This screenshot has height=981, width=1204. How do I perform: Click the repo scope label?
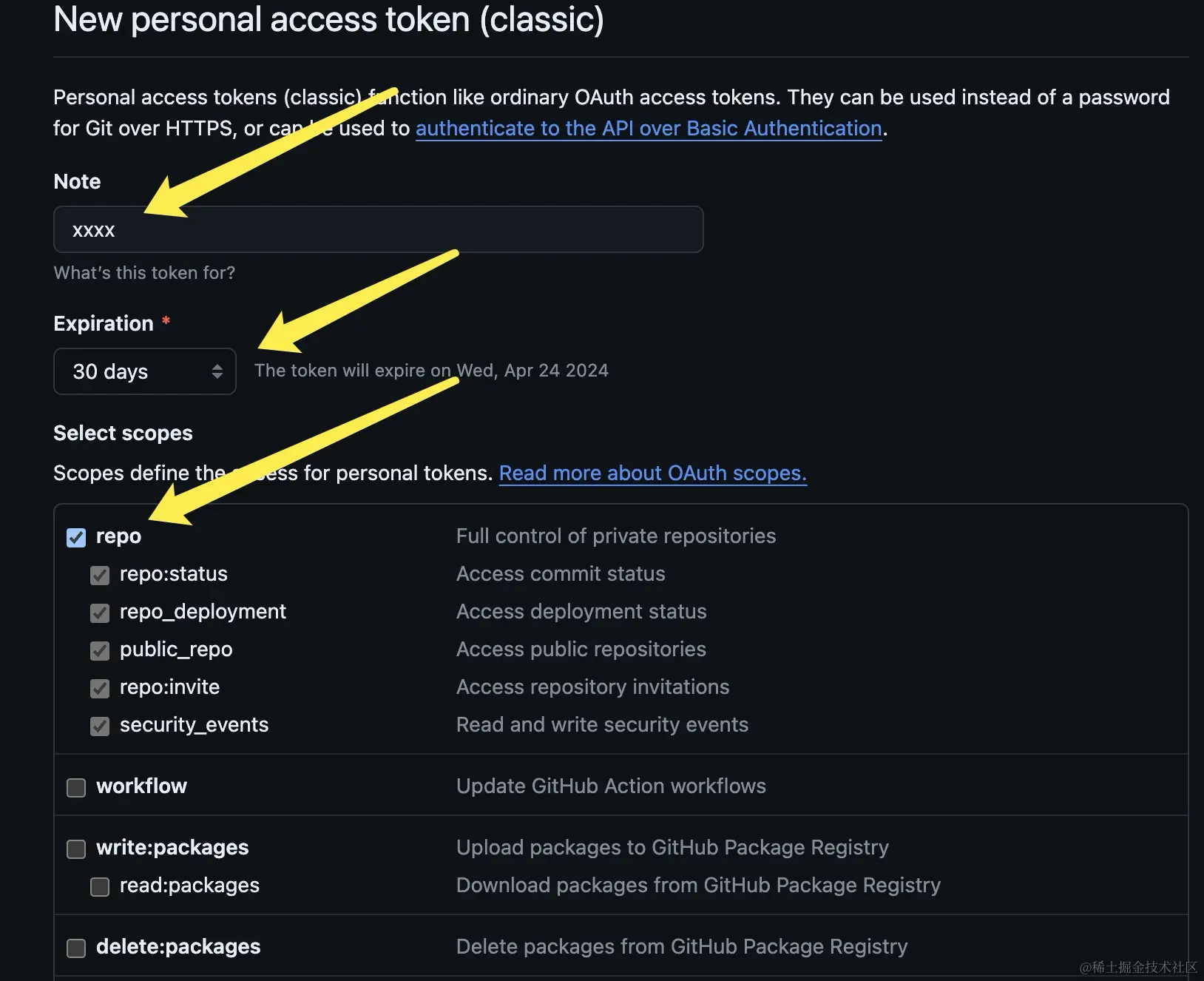tap(118, 536)
